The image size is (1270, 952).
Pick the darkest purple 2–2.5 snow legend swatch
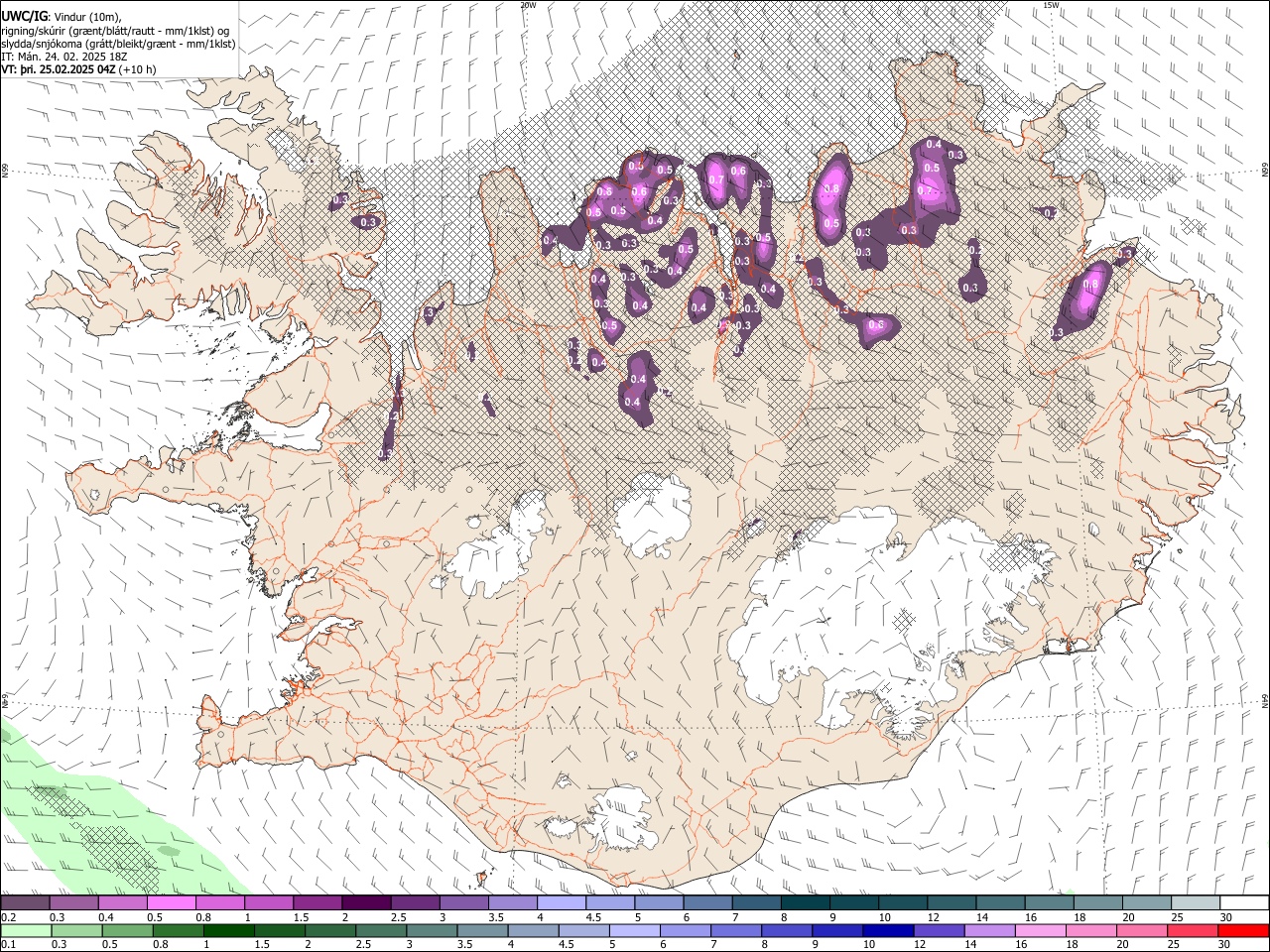(365, 903)
